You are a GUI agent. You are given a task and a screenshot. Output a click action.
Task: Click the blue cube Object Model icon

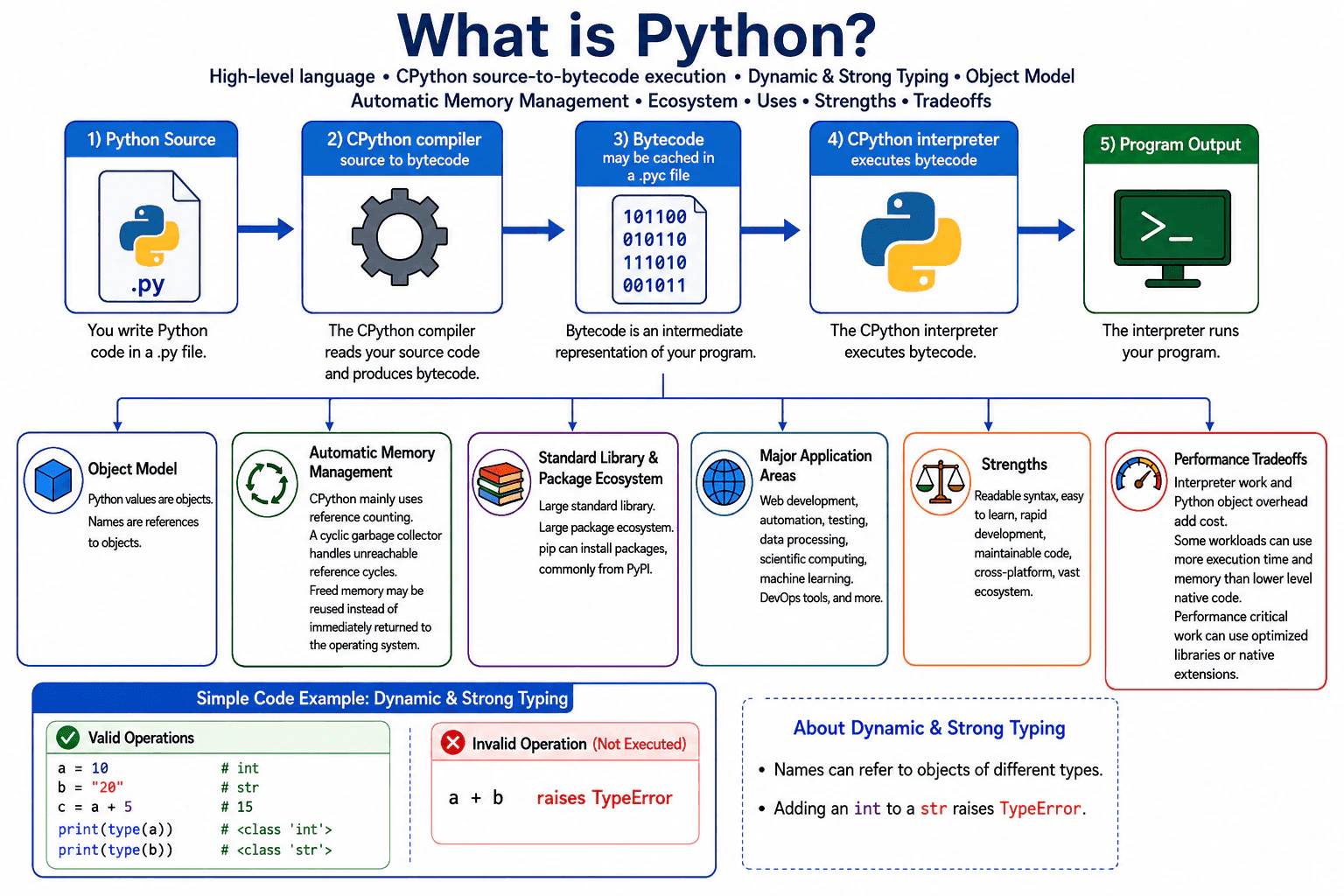pos(53,481)
